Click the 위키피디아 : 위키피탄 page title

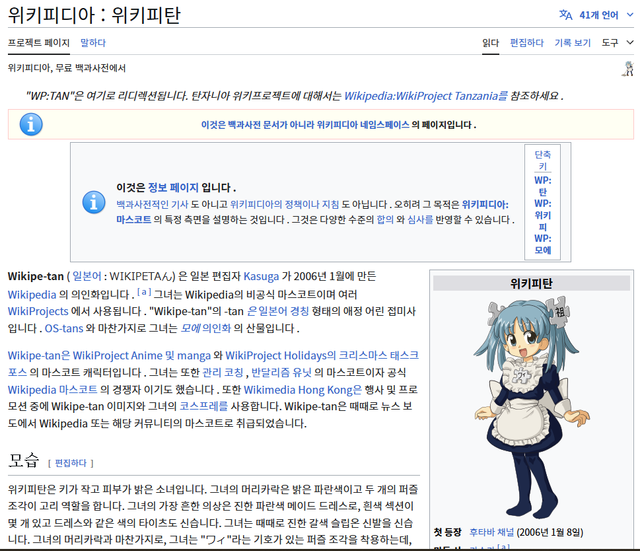94,15
